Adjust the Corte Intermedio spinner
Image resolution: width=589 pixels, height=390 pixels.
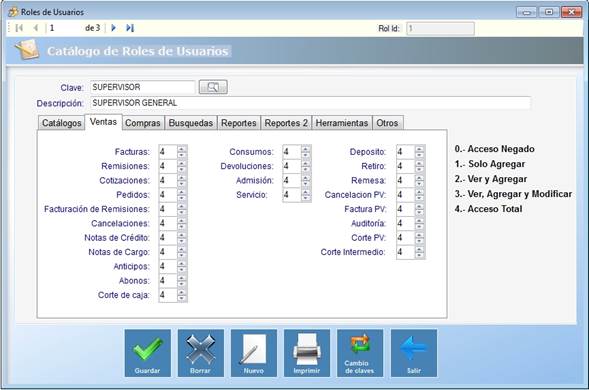click(411, 252)
